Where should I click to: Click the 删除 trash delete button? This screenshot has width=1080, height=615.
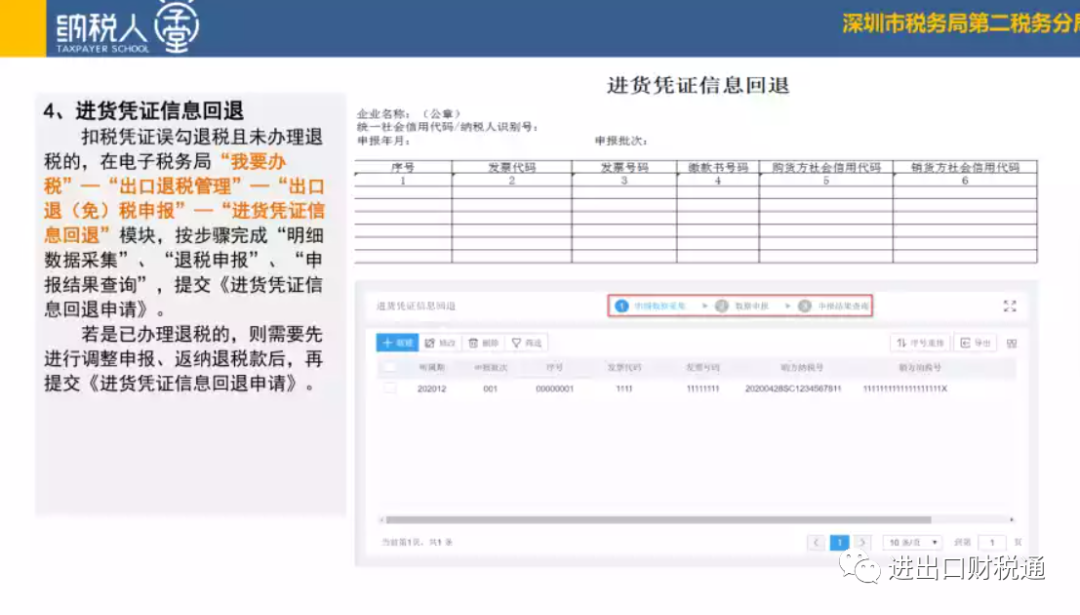[484, 342]
